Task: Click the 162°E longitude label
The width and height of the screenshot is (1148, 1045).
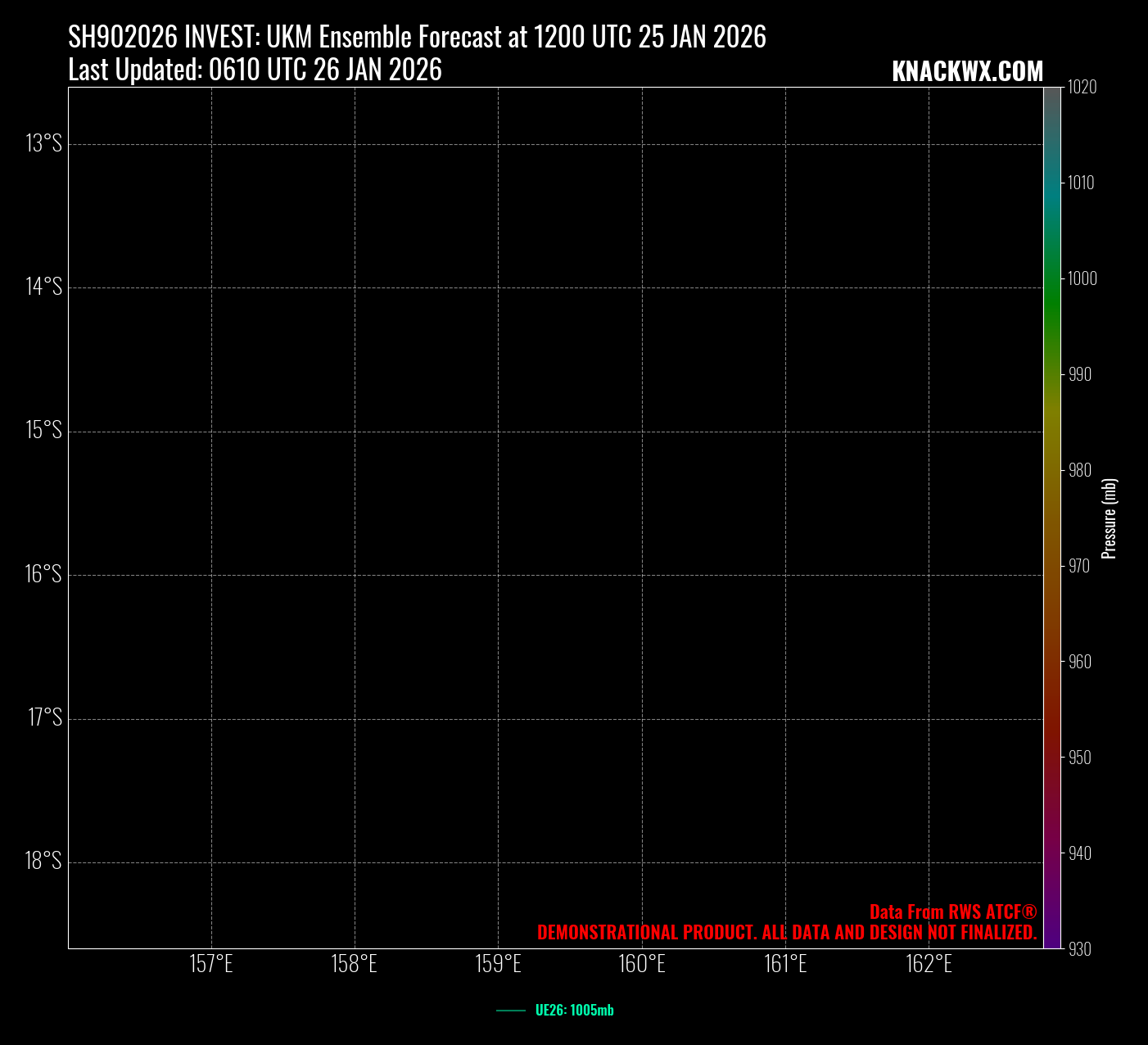Action: click(929, 964)
